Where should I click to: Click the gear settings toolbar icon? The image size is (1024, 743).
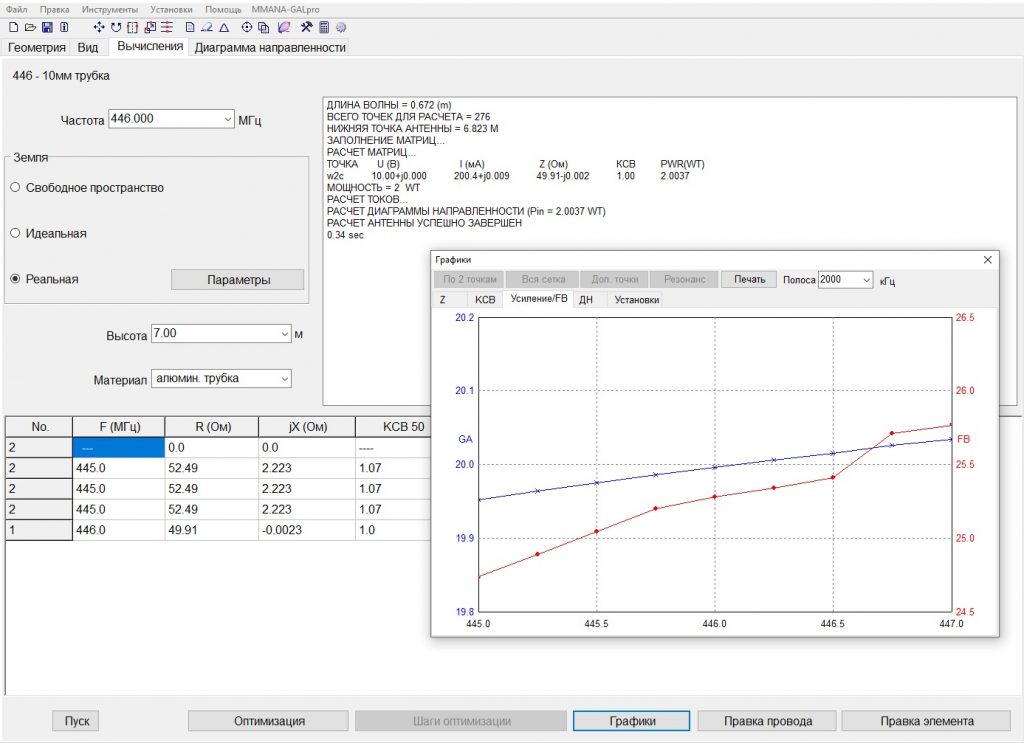point(341,27)
